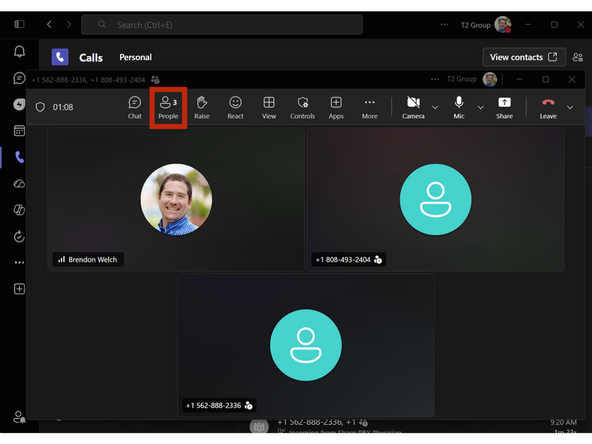Click the Calls app title
Viewport: 592px width, 444px height.
tap(91, 57)
